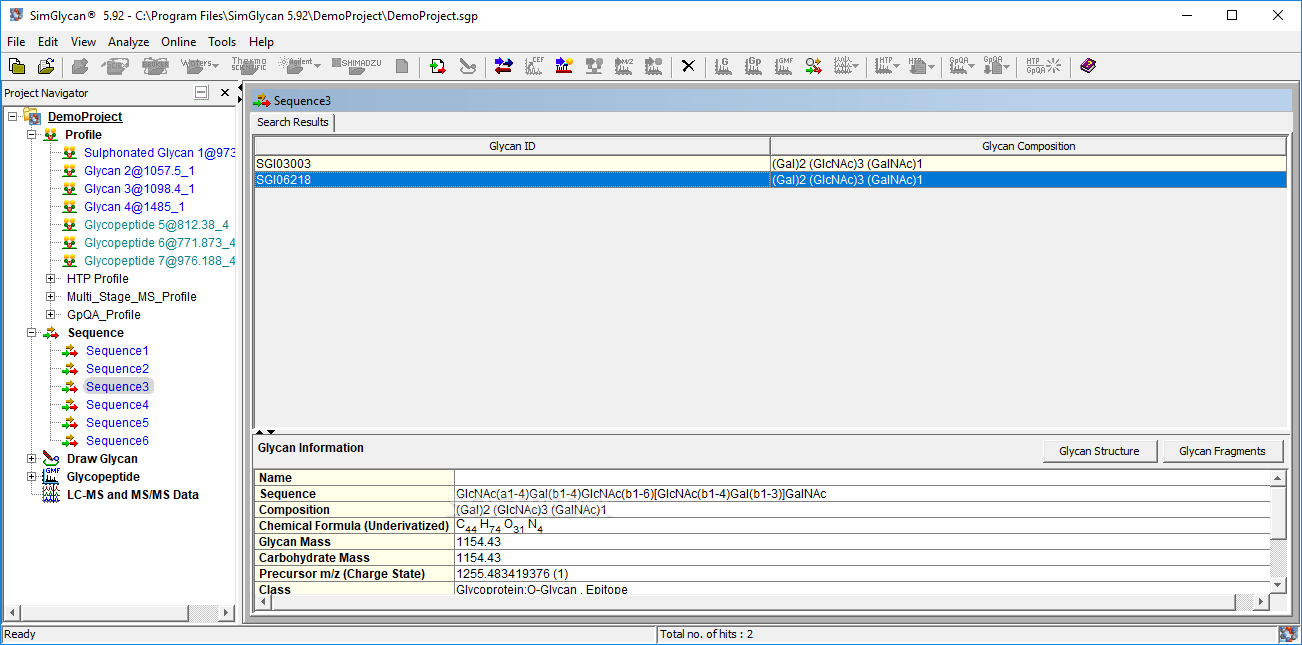The image size is (1302, 645).
Task: Click the colored arrows sequence search icon
Action: click(x=813, y=66)
